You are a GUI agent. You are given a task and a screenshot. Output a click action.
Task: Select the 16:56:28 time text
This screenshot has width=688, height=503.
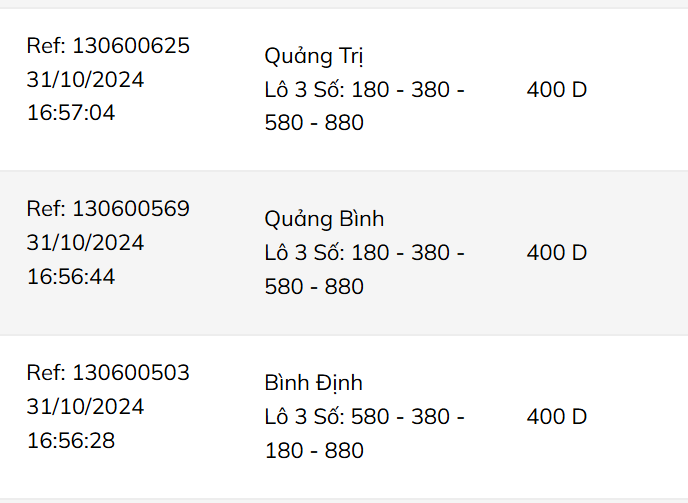click(71, 440)
